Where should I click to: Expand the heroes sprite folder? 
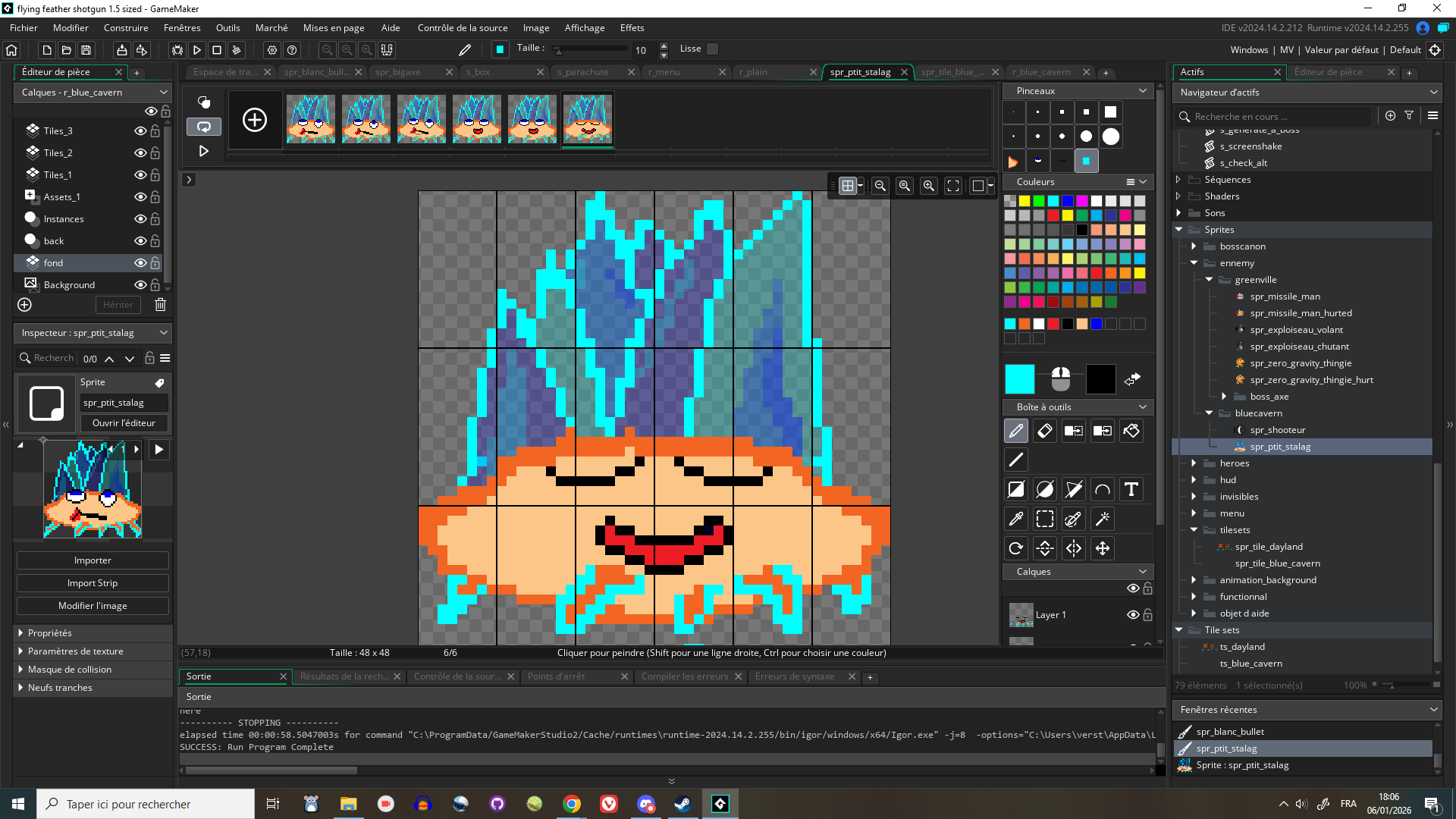(1194, 463)
